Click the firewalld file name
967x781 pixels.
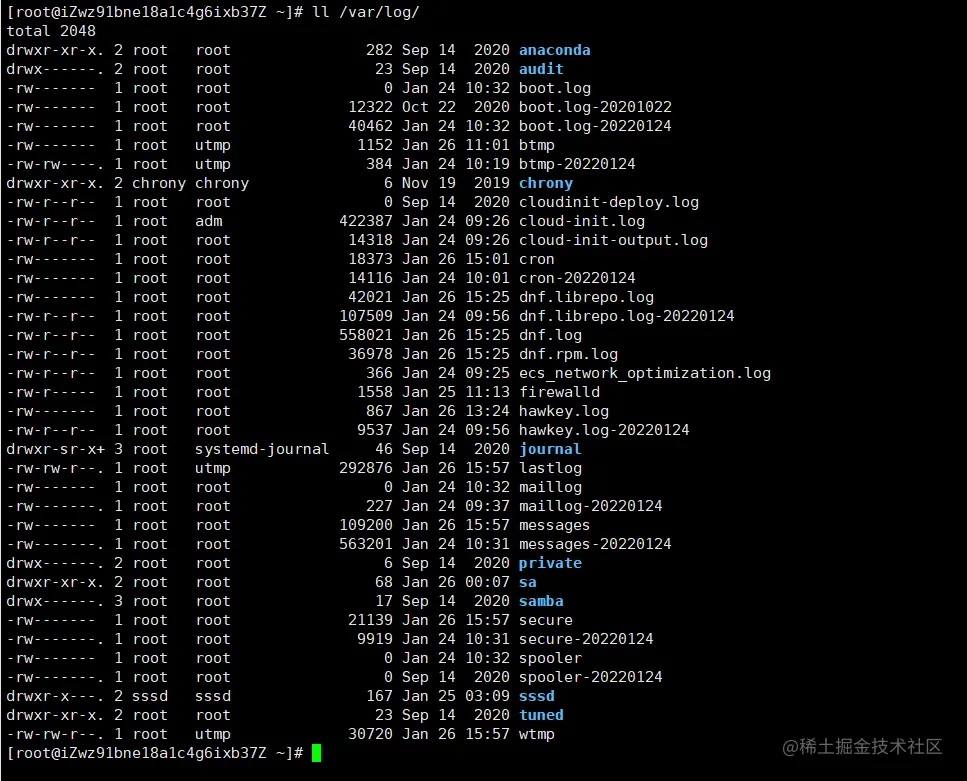tap(559, 392)
